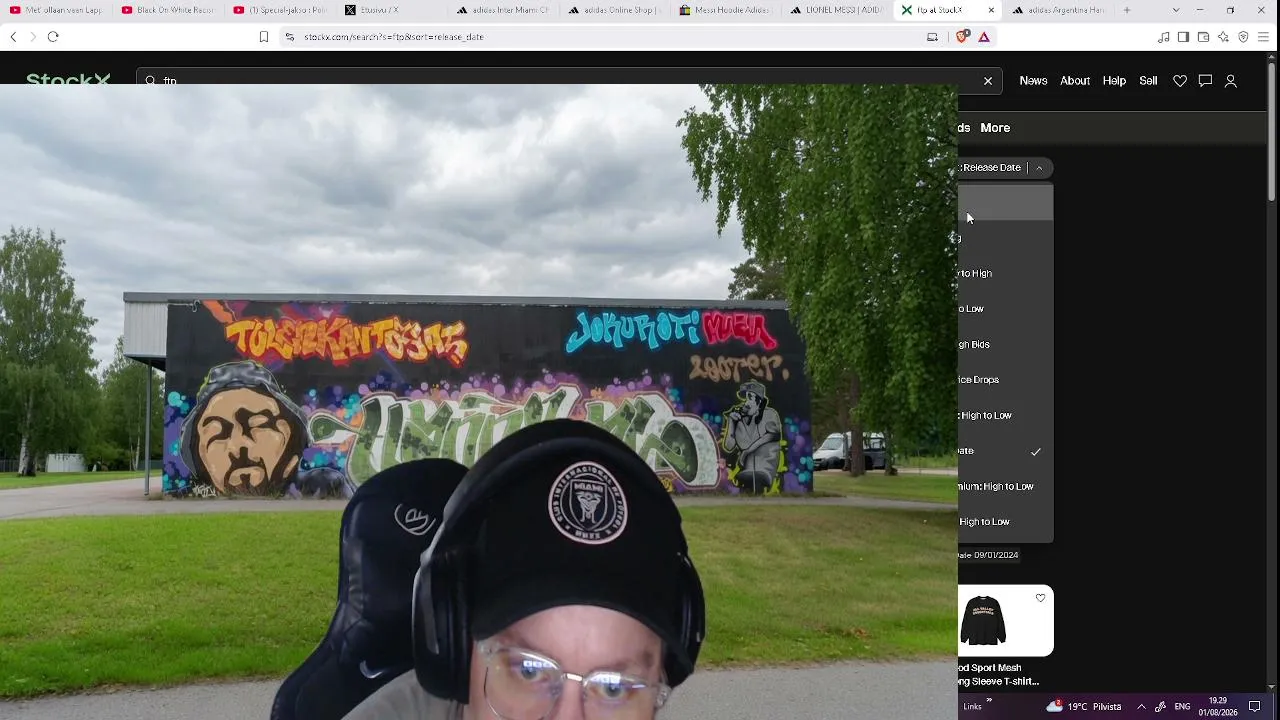
Task: Open the Brave Shields icon
Action: pos(962,37)
